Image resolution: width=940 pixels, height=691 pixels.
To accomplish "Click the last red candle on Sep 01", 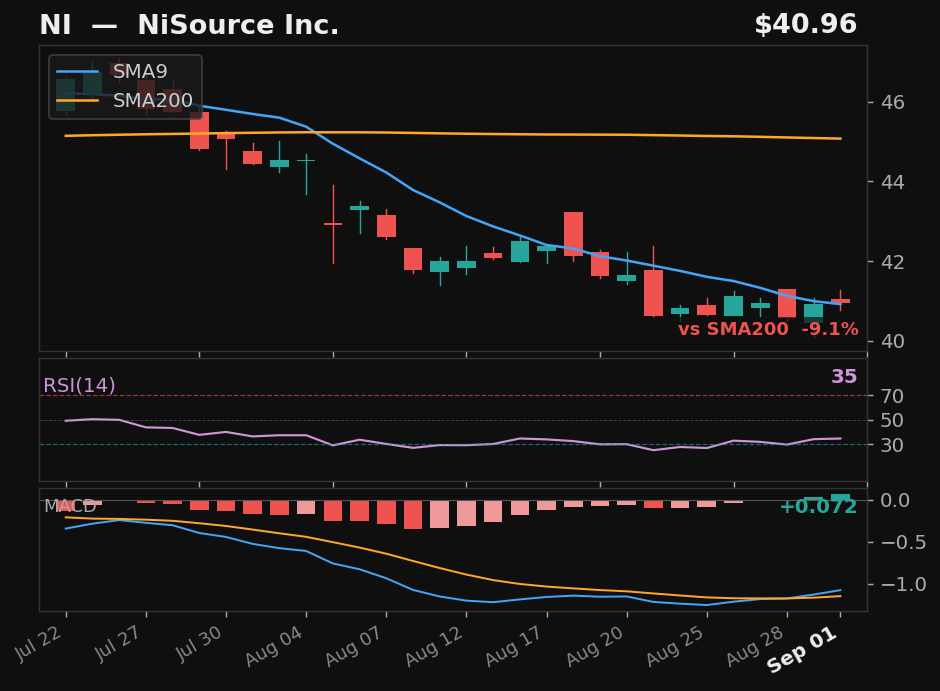I will 840,301.
